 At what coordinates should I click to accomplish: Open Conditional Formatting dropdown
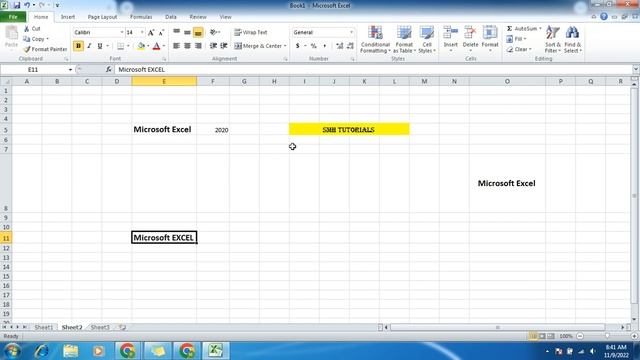[375, 39]
